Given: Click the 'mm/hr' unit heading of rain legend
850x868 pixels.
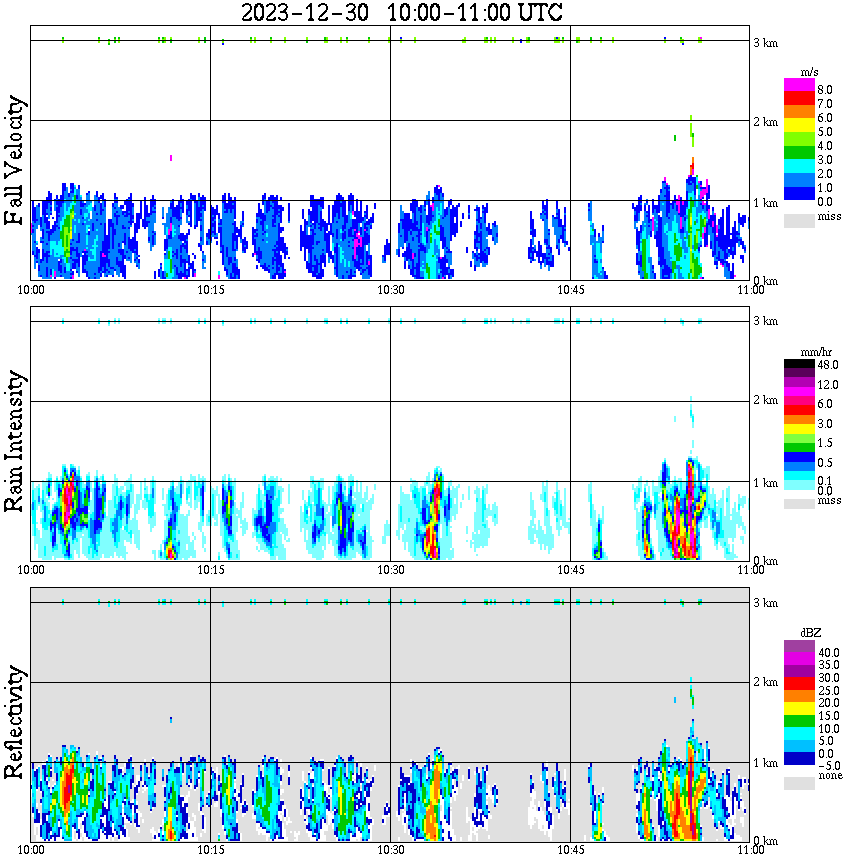Looking at the screenshot, I should coord(816,353).
